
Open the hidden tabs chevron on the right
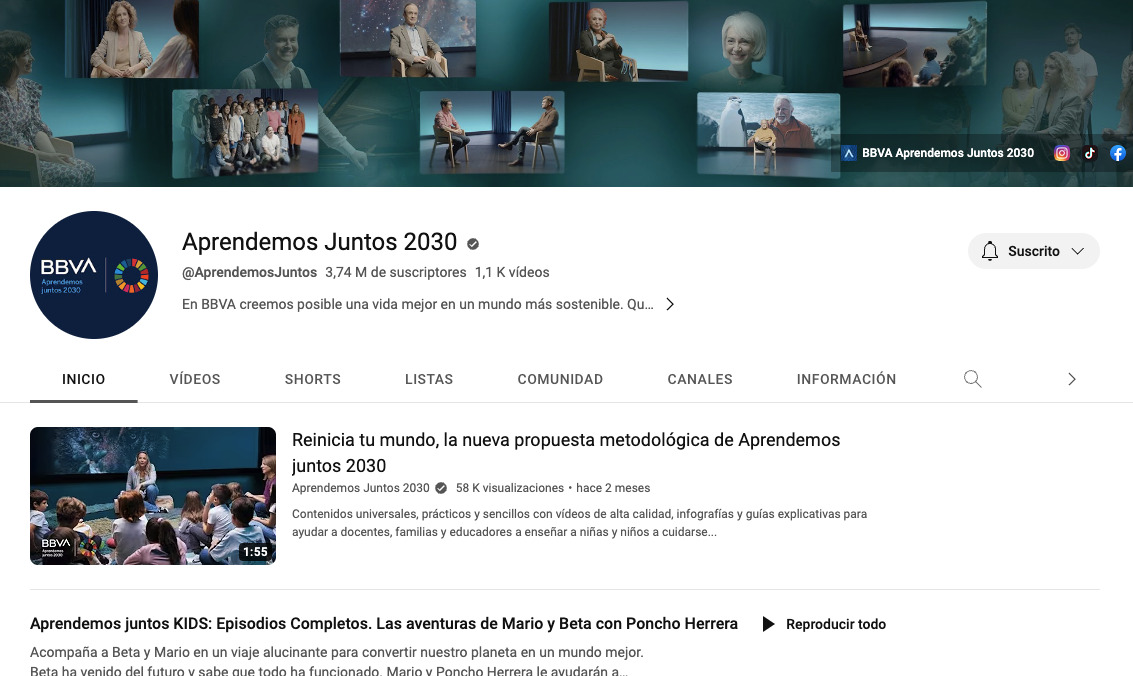tap(1071, 379)
